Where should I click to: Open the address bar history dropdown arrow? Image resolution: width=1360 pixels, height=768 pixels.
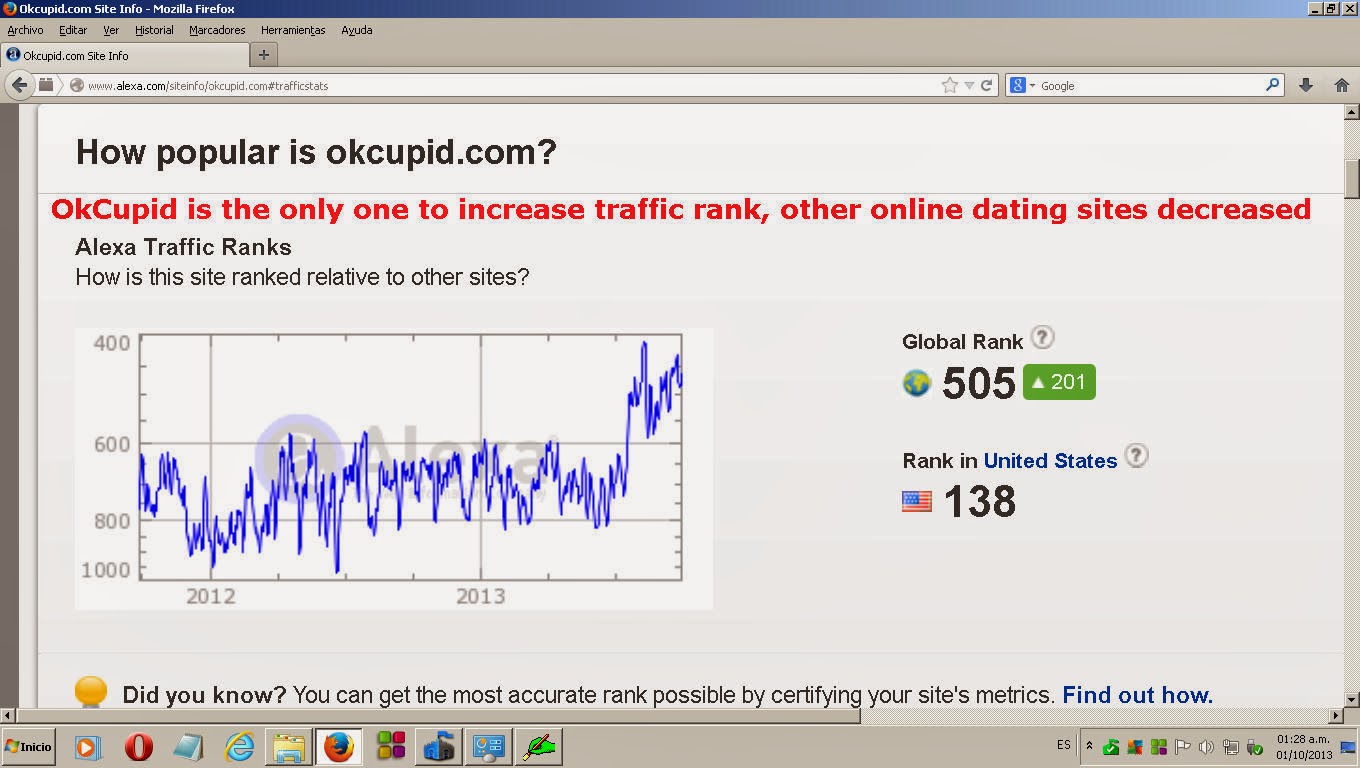pyautogui.click(x=968, y=86)
